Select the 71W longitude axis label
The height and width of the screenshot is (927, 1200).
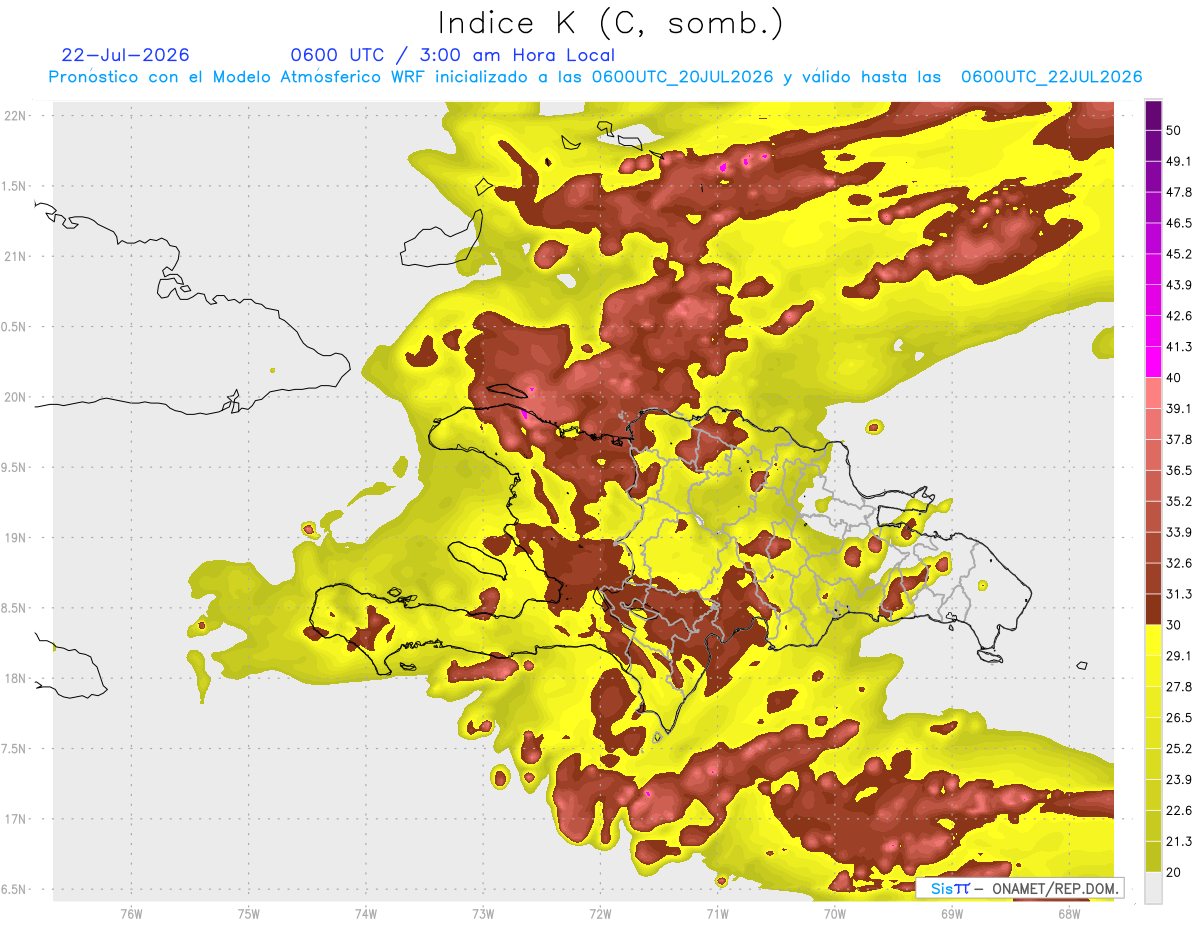[x=717, y=913]
